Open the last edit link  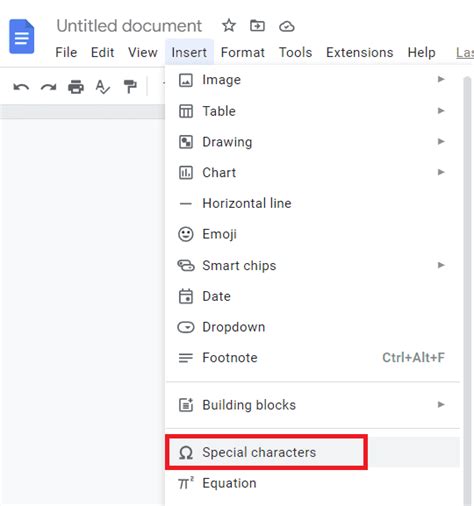(465, 53)
